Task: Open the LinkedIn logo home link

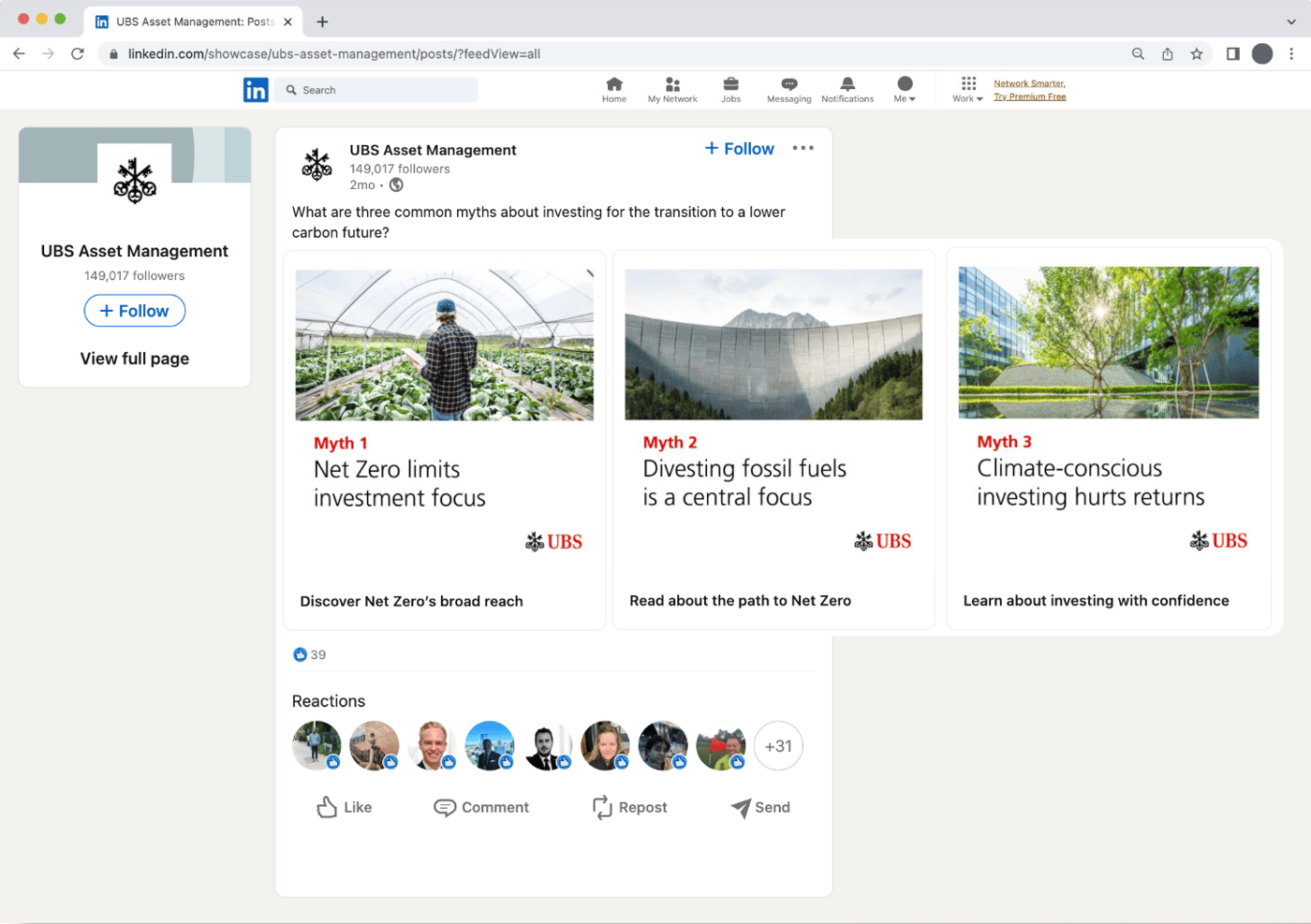Action: pos(256,90)
